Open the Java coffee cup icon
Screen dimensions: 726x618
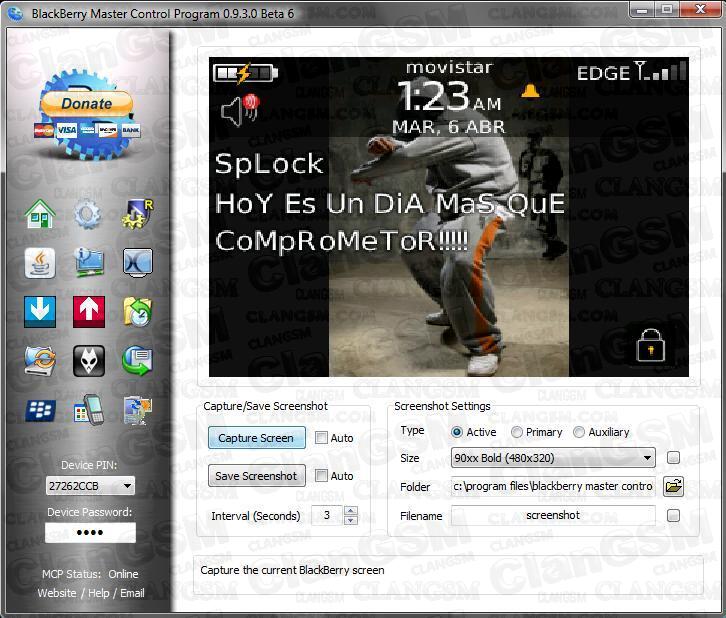[40, 263]
